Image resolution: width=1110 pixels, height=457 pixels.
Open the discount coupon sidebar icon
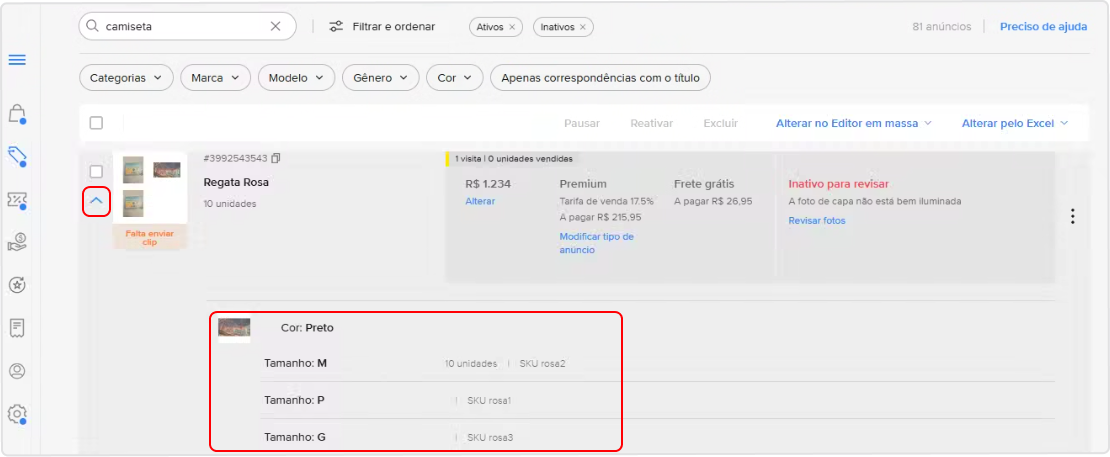pos(17,200)
